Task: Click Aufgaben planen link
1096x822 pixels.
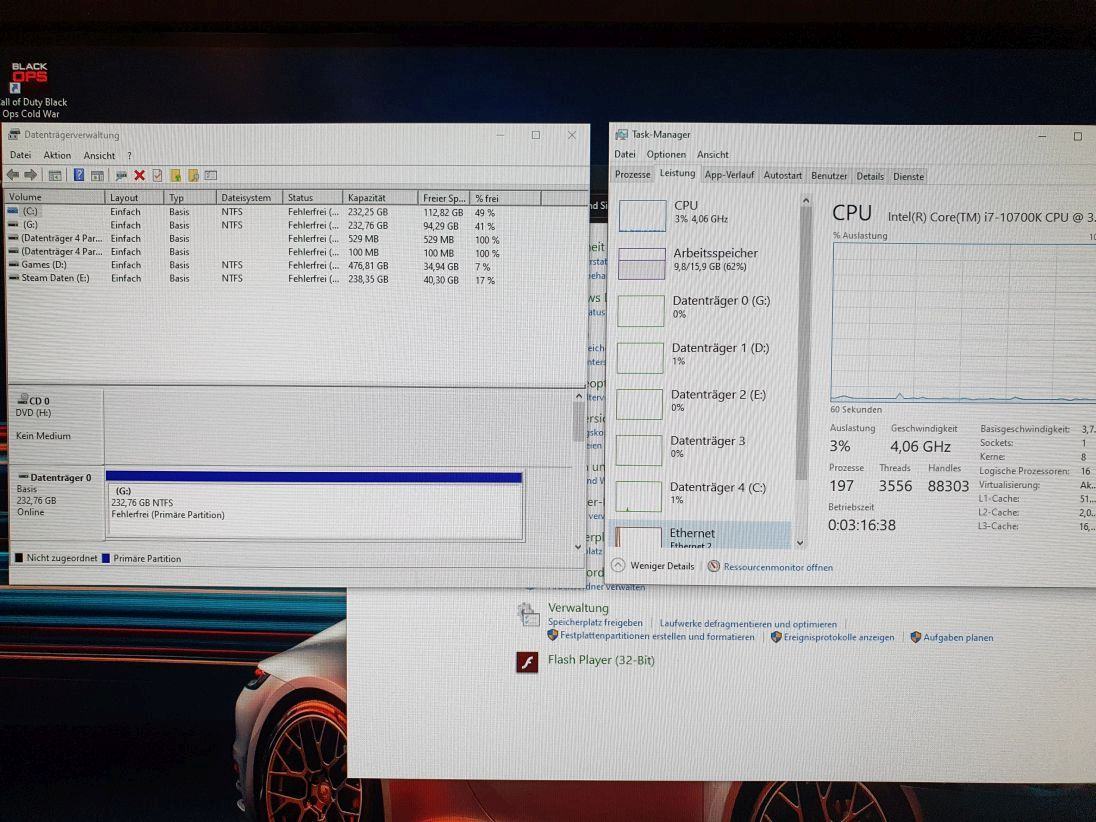Action: click(x=958, y=637)
